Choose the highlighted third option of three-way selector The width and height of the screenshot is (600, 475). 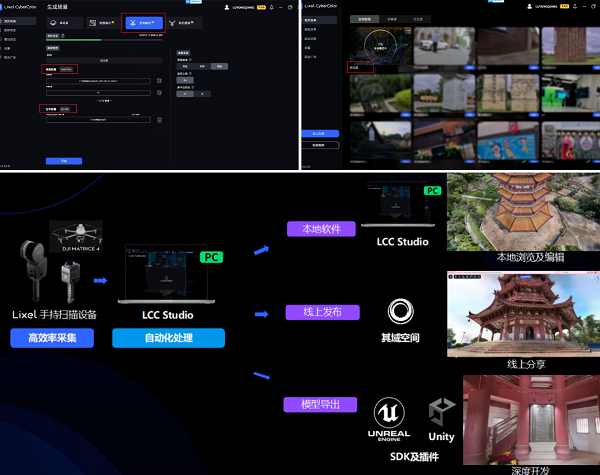[219, 66]
